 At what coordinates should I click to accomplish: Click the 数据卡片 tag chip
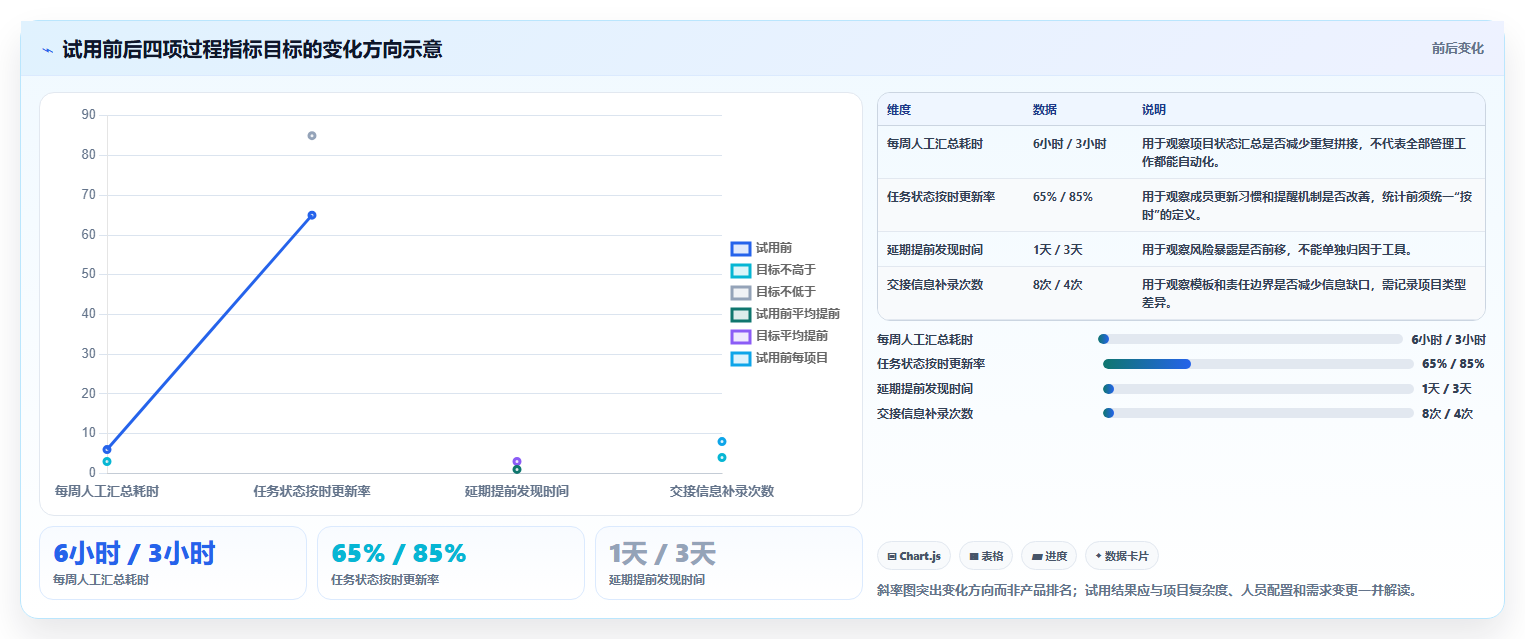(1122, 556)
